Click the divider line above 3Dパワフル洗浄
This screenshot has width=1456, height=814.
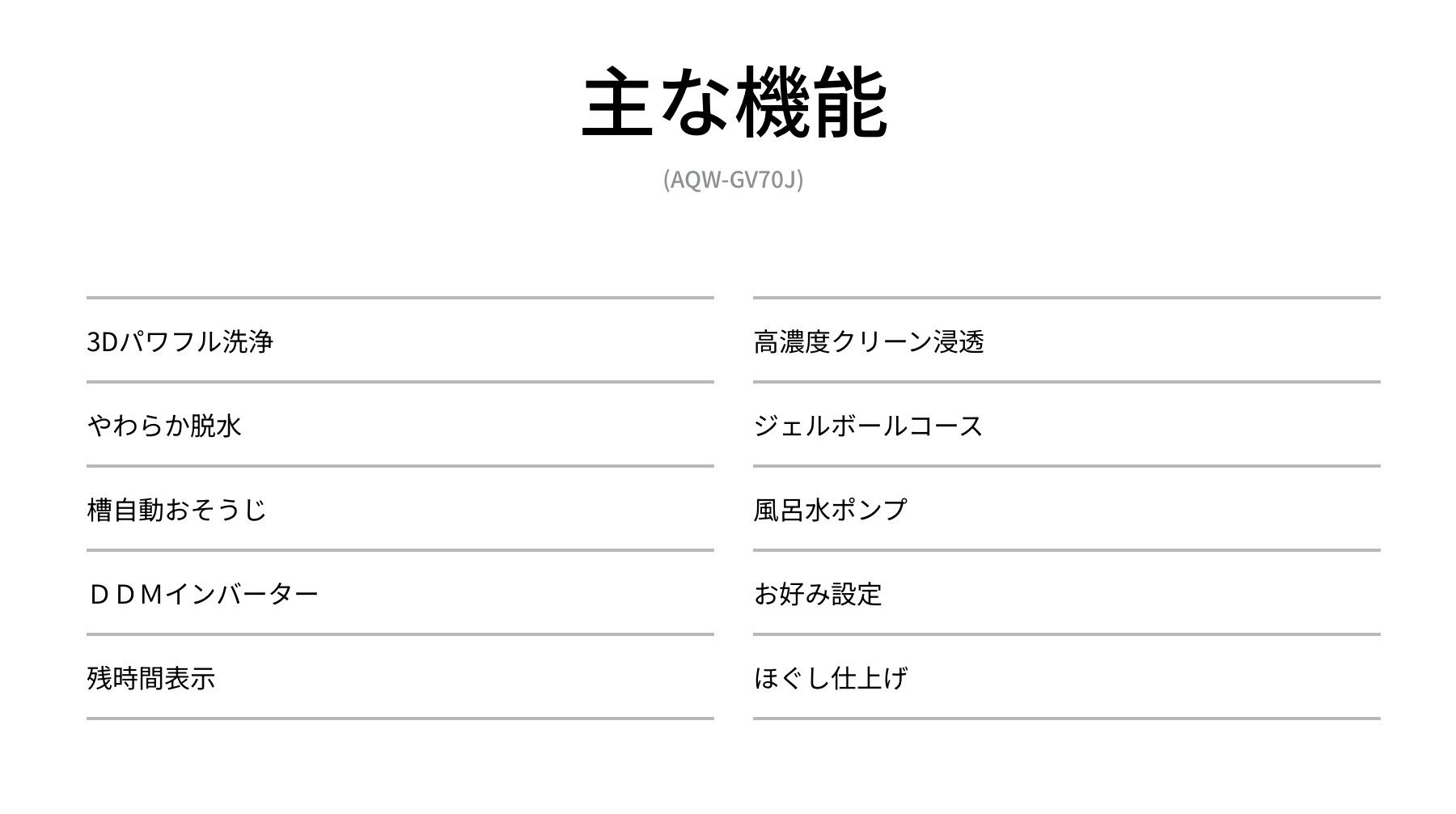[x=400, y=298]
